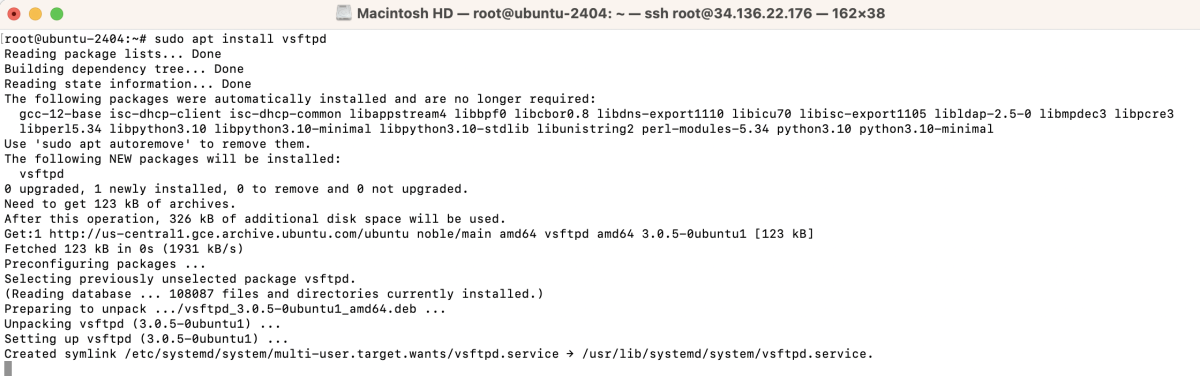1200x376 pixels.
Task: Click the block cursor on the last line
Action: (x=8, y=369)
